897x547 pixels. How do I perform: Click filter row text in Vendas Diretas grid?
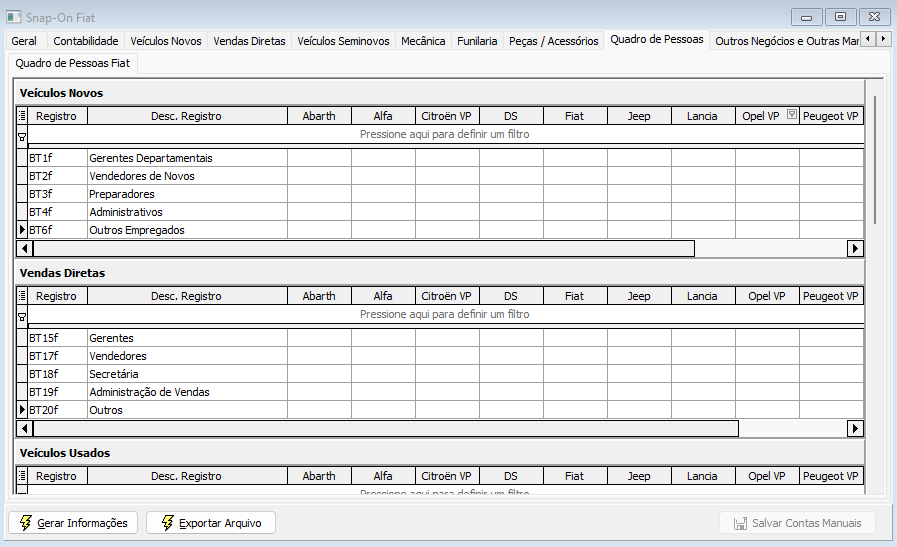pyautogui.click(x=444, y=314)
